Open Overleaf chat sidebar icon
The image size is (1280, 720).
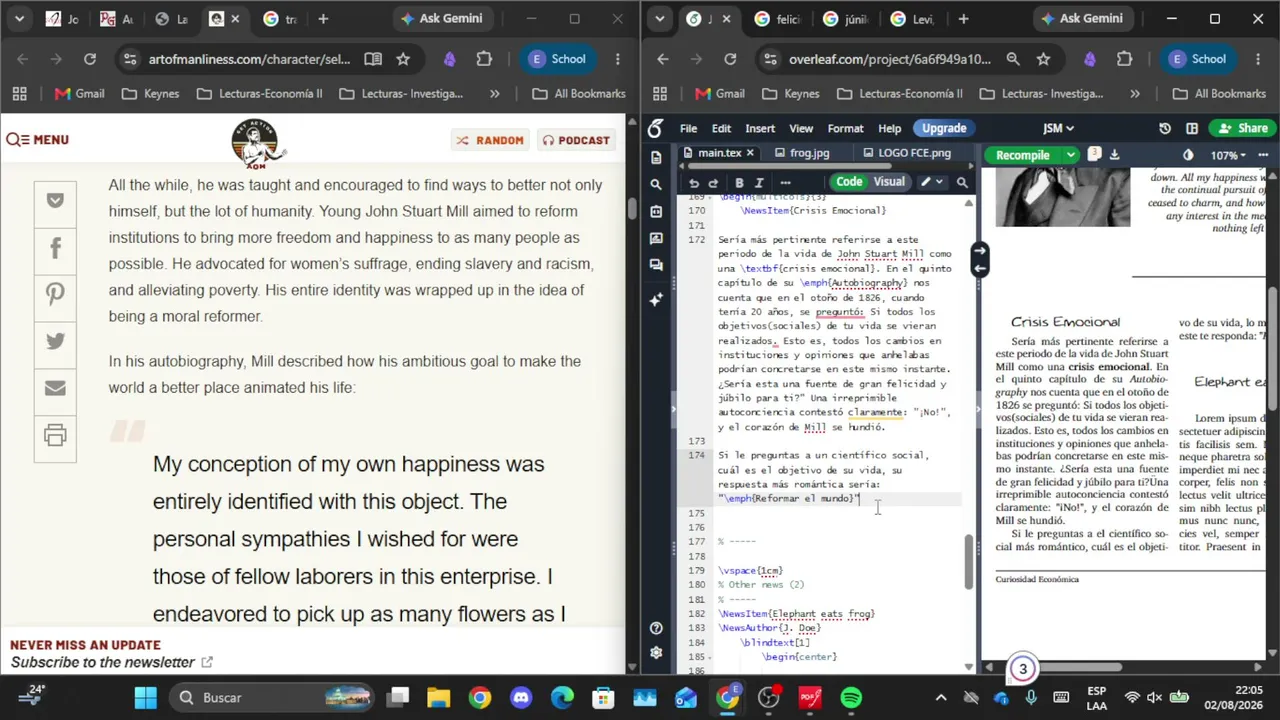pyautogui.click(x=656, y=265)
